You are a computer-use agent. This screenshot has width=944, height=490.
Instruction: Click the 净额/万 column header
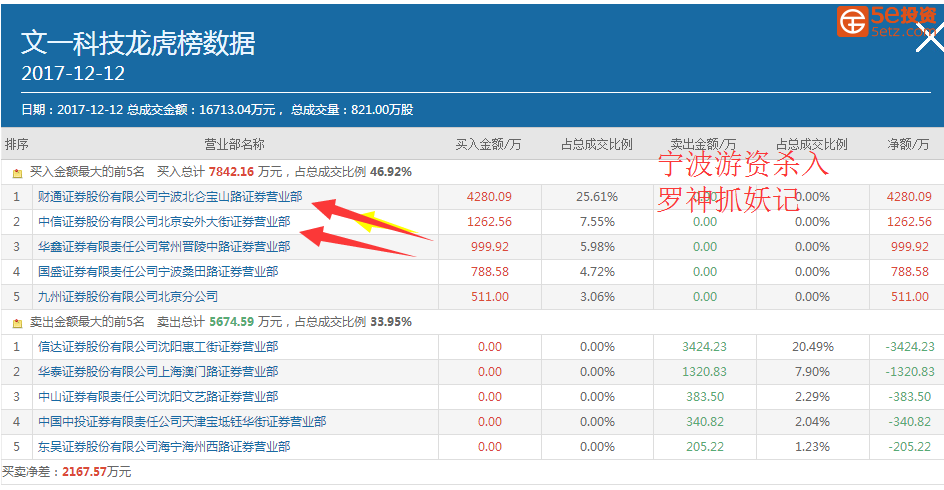point(908,144)
